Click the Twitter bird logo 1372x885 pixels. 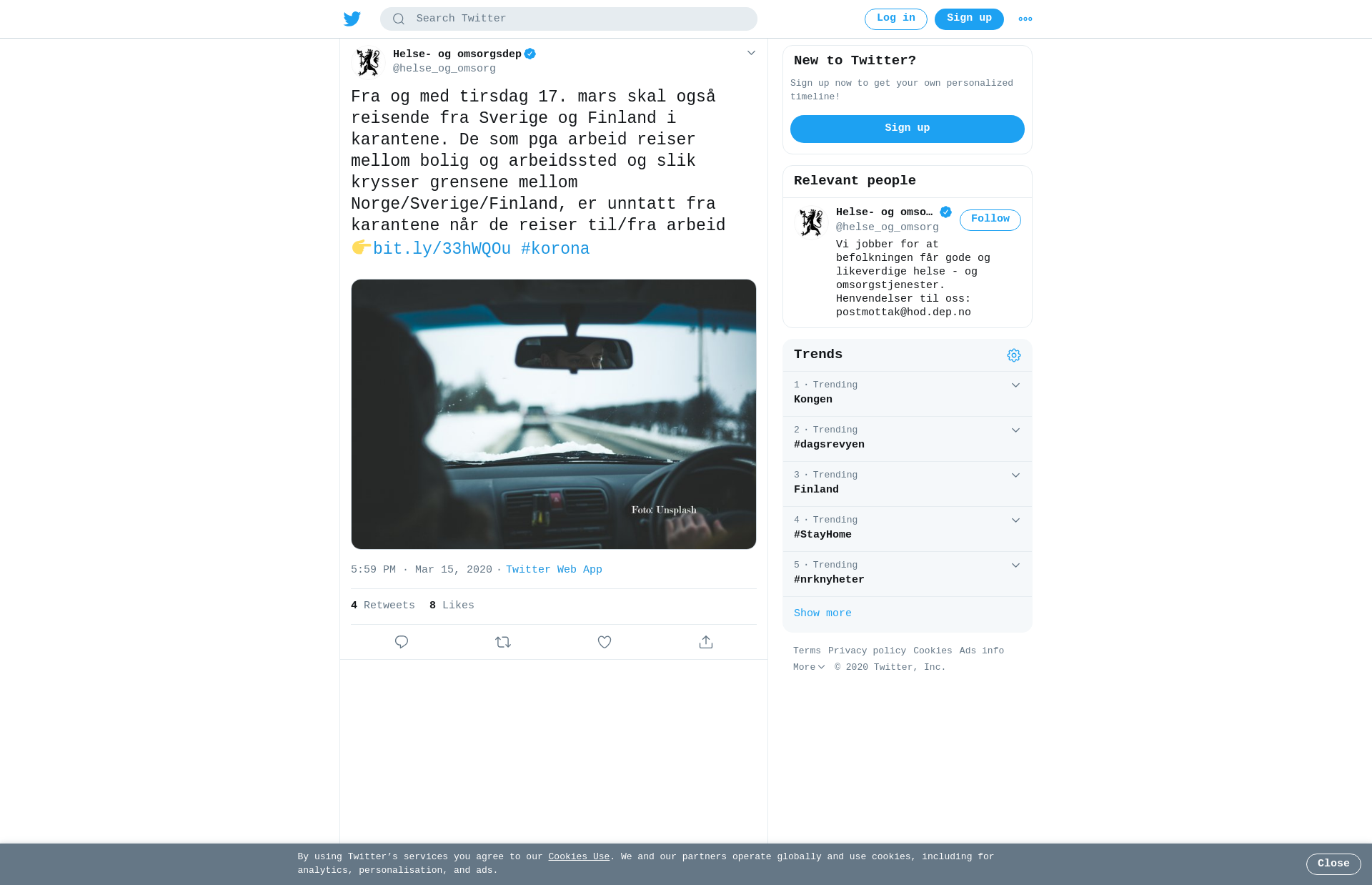tap(352, 19)
